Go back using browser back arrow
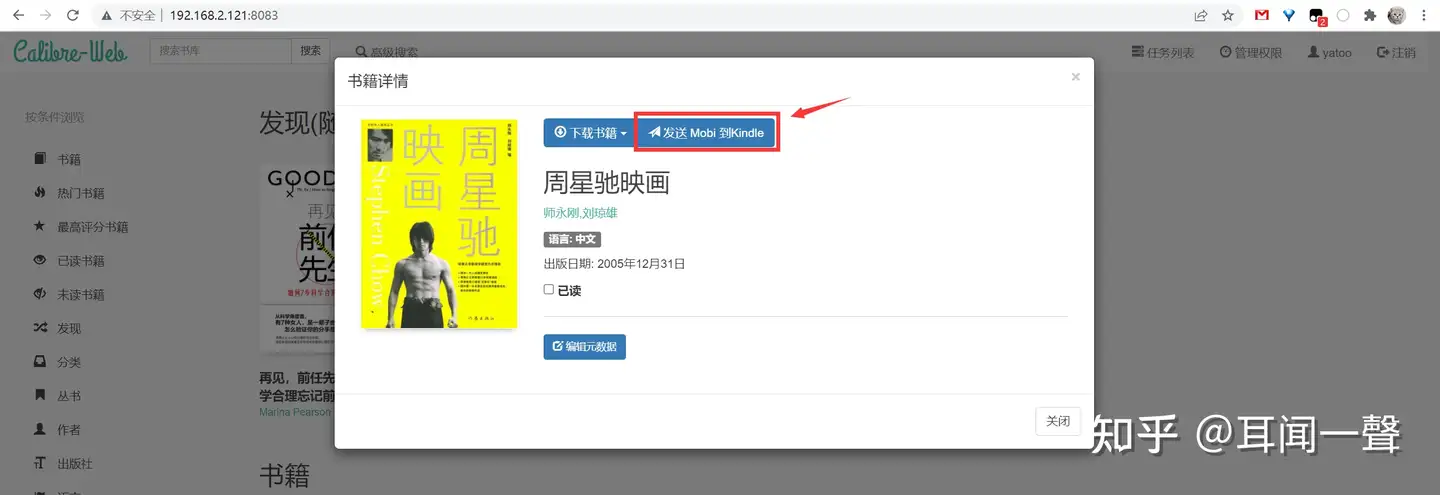The height and width of the screenshot is (495, 1440). click(18, 16)
